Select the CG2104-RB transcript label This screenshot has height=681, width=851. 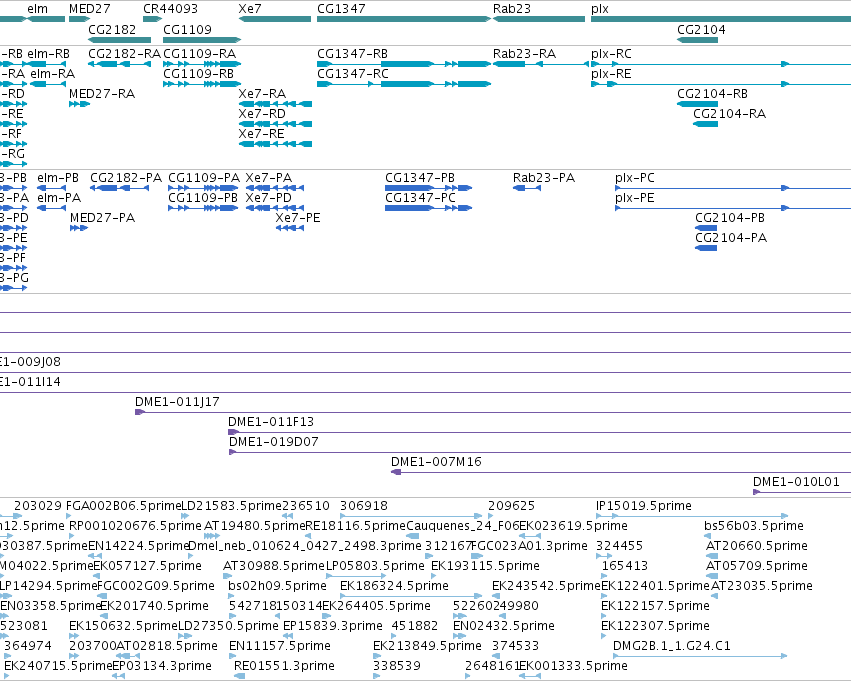[x=712, y=94]
